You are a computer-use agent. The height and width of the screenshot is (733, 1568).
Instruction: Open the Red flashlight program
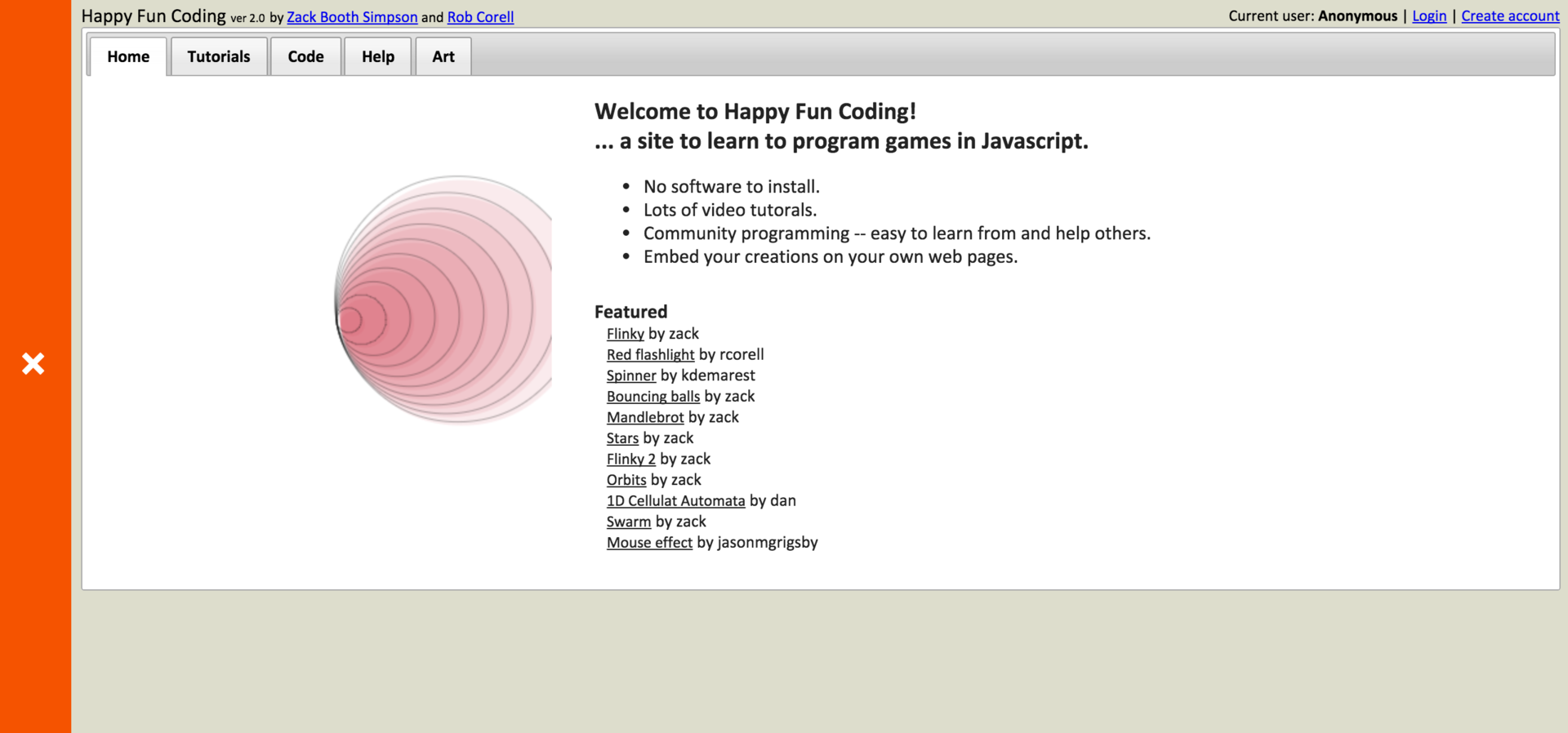651,354
